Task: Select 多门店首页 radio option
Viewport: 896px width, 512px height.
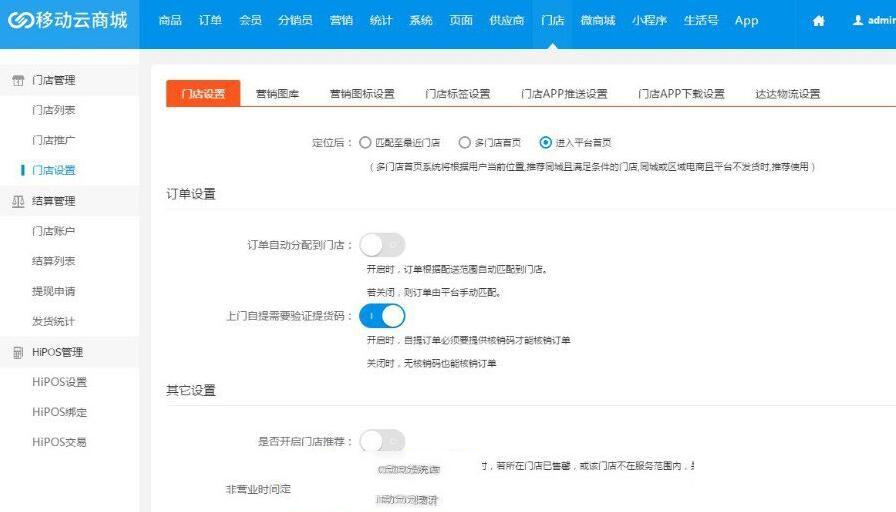Action: pos(464,143)
